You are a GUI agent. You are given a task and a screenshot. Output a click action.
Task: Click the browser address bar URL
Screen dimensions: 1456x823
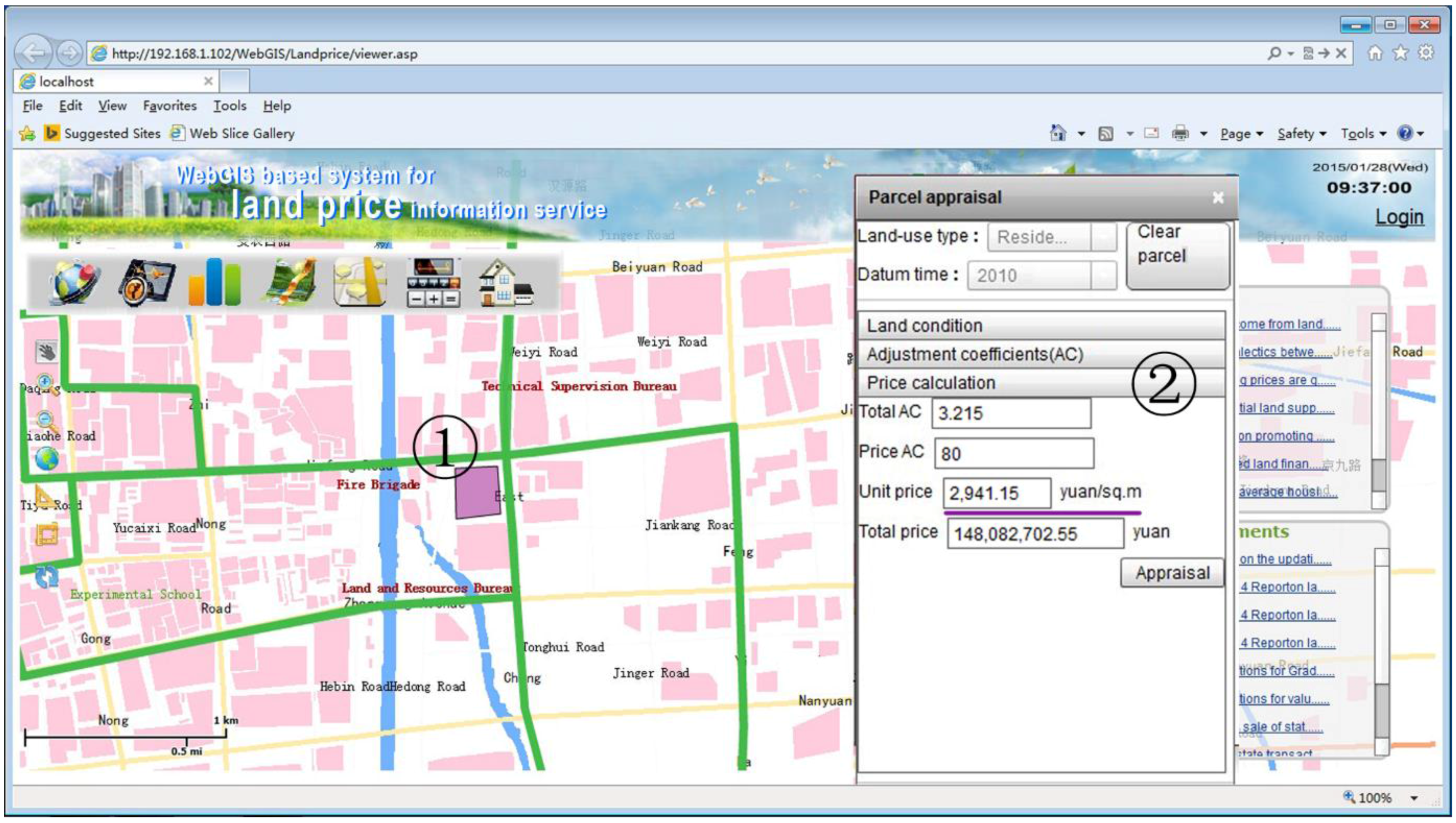[x=264, y=54]
